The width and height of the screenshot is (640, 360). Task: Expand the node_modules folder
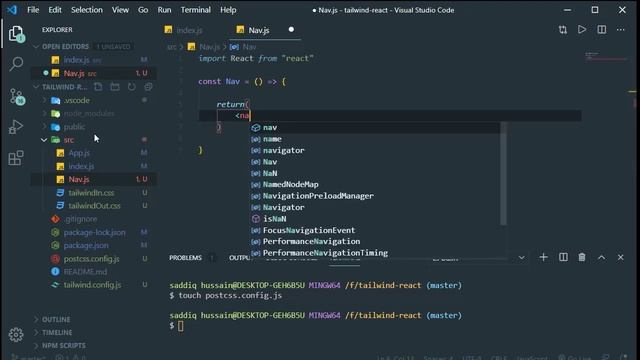[x=45, y=113]
